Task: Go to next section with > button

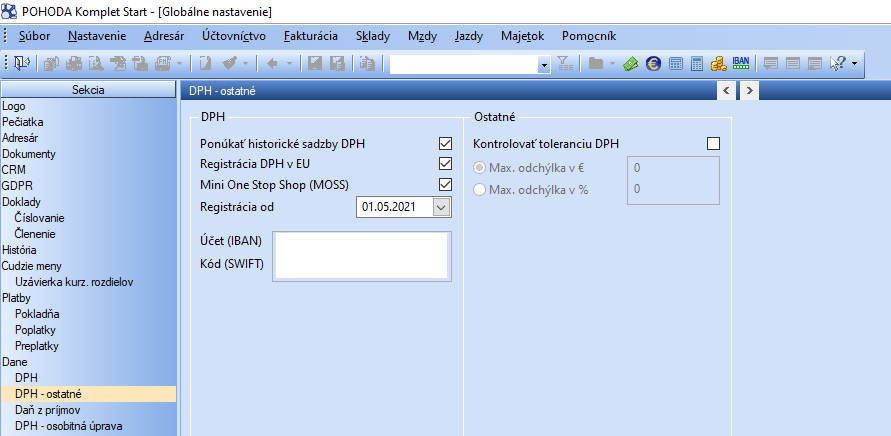Action: tap(750, 90)
